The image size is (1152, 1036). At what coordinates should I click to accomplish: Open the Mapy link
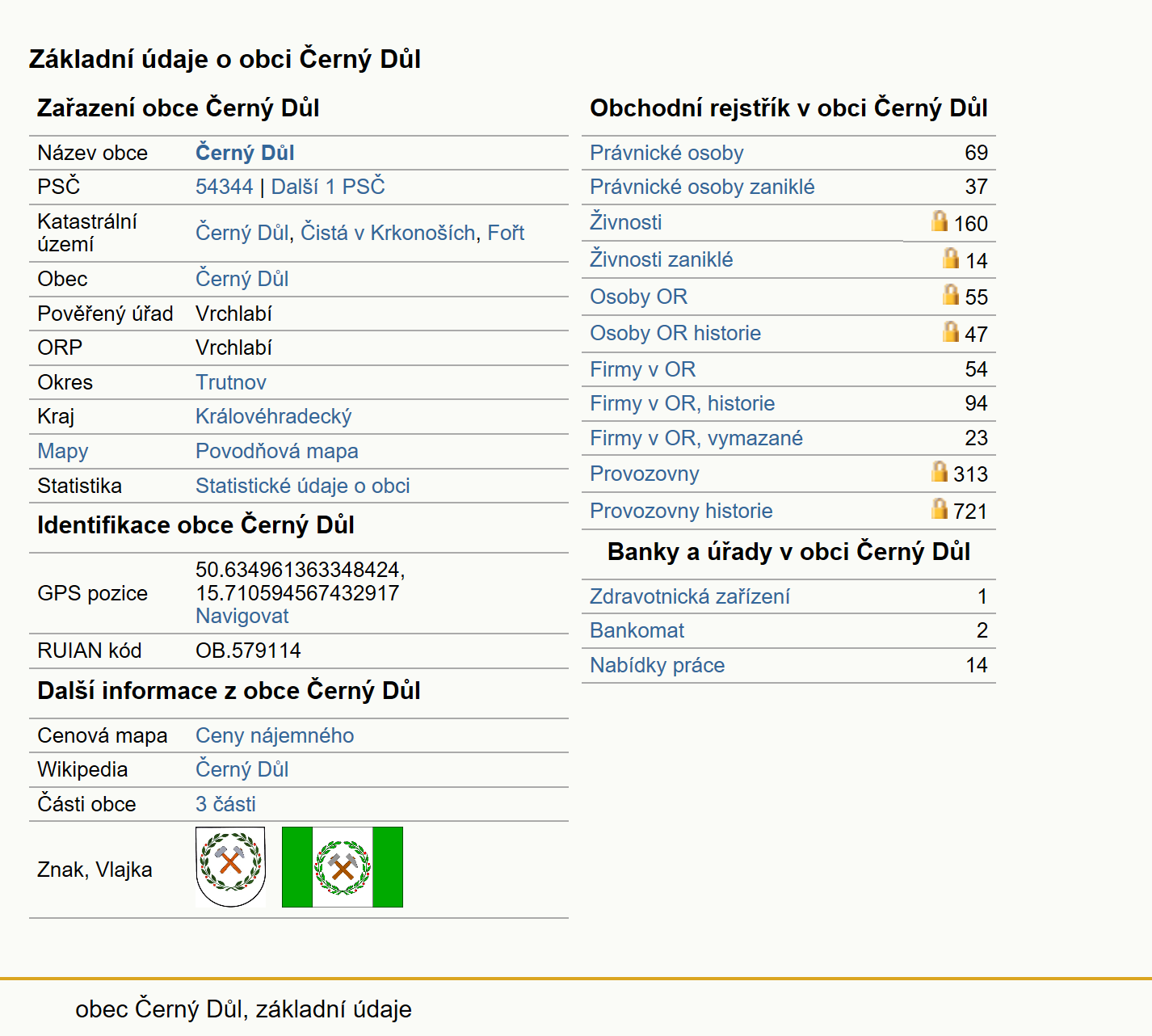pyautogui.click(x=63, y=451)
